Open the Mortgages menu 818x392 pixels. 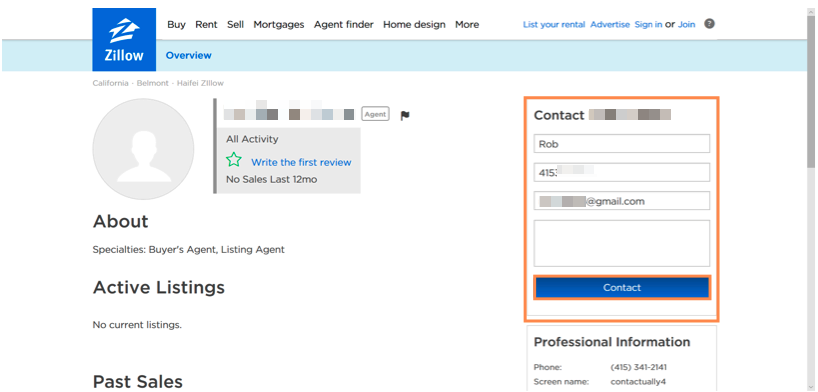[x=279, y=25]
